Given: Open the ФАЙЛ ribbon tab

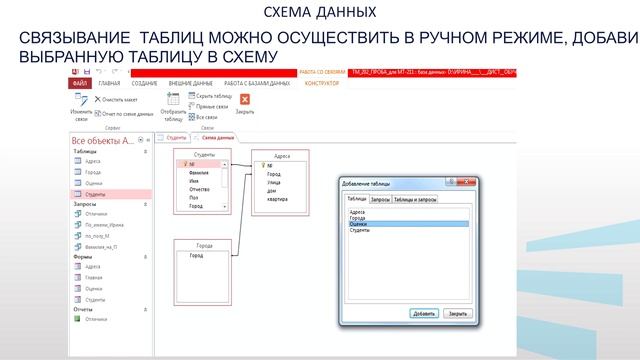Looking at the screenshot, I should click(x=80, y=83).
